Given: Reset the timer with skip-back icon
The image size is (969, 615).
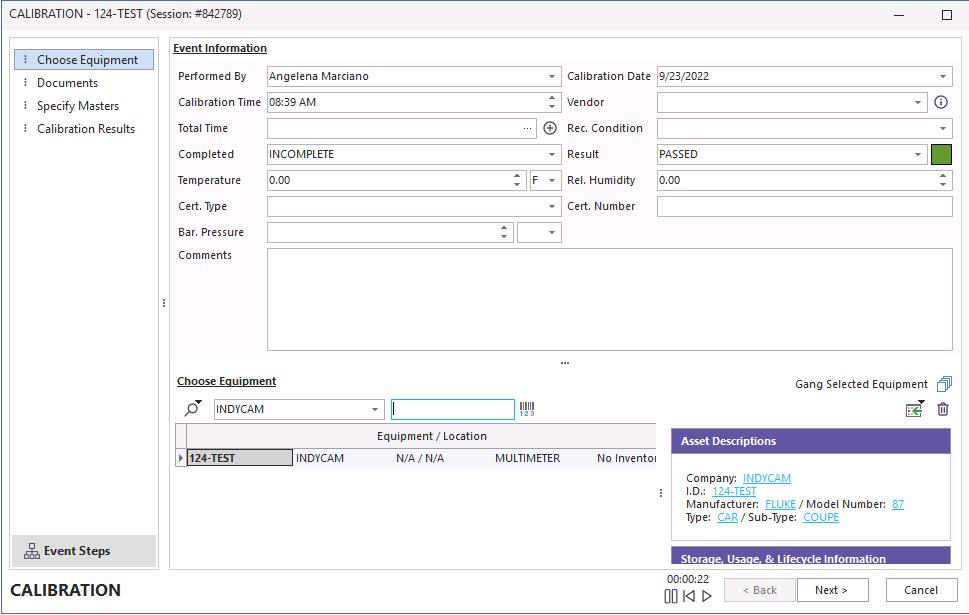Looking at the screenshot, I should pos(689,596).
